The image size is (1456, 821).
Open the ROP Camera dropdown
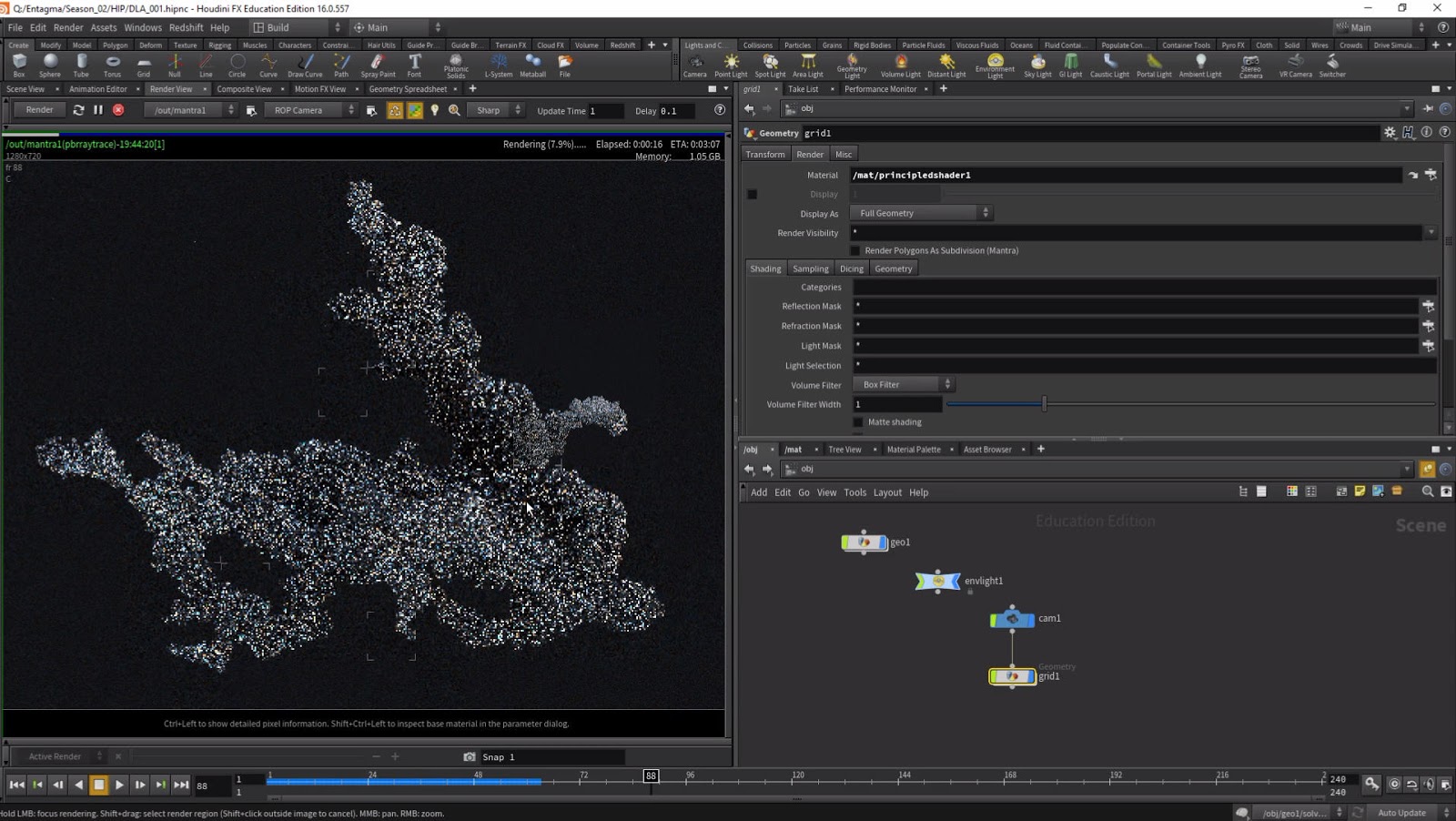(310, 110)
